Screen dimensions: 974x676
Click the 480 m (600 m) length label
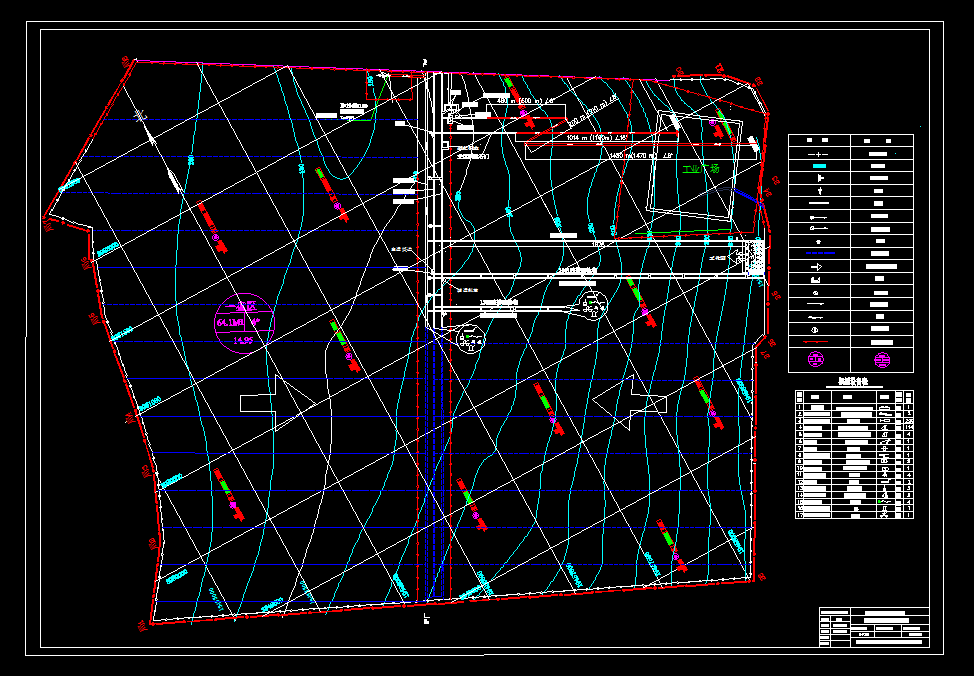point(525,100)
